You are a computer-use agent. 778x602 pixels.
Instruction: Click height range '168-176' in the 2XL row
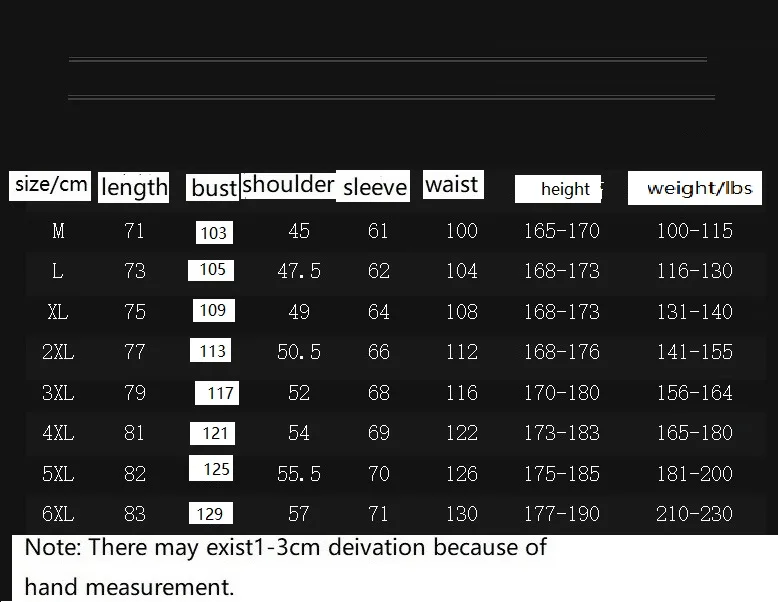(562, 352)
